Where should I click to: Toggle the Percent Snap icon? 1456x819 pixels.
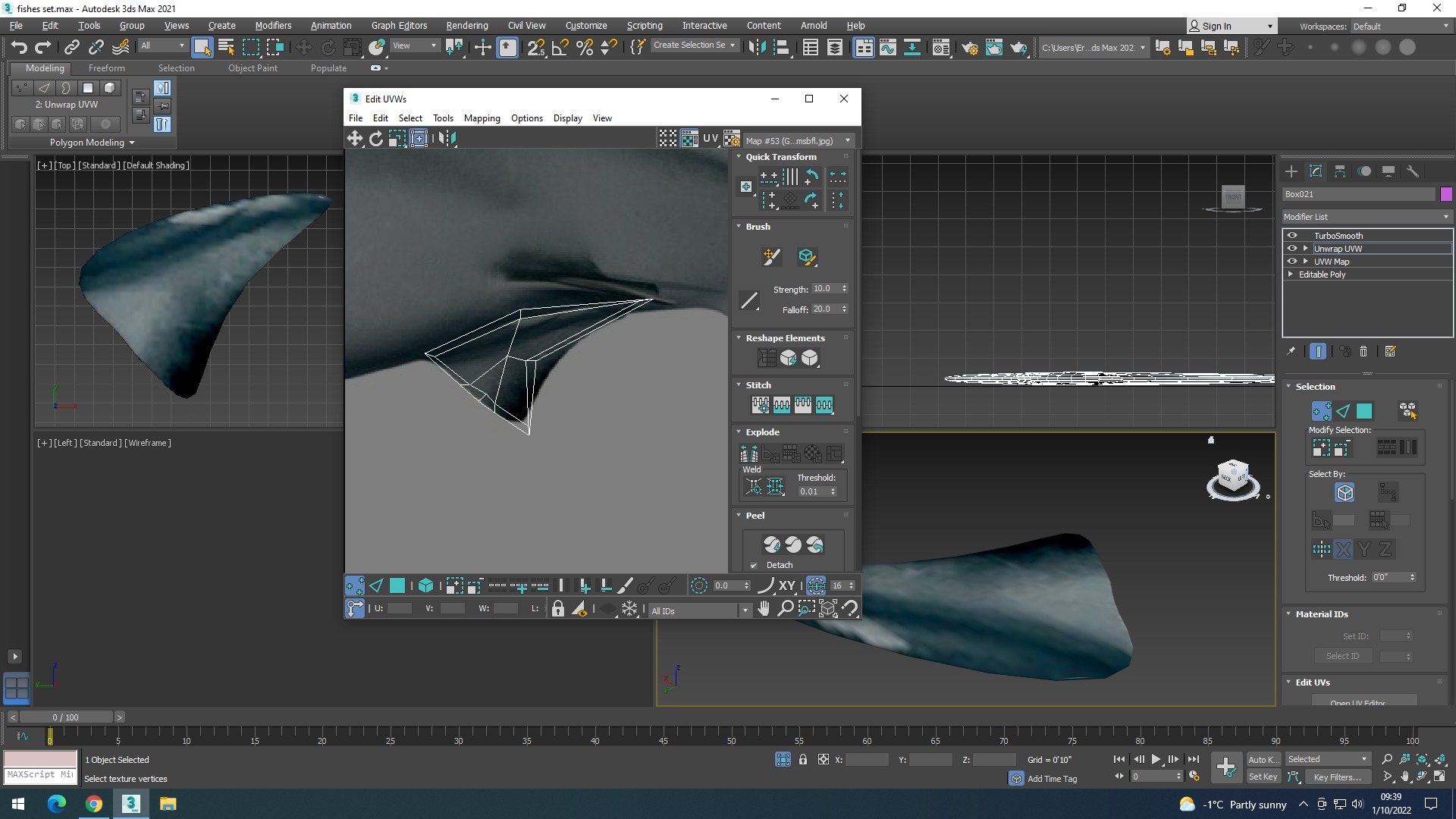[x=585, y=48]
